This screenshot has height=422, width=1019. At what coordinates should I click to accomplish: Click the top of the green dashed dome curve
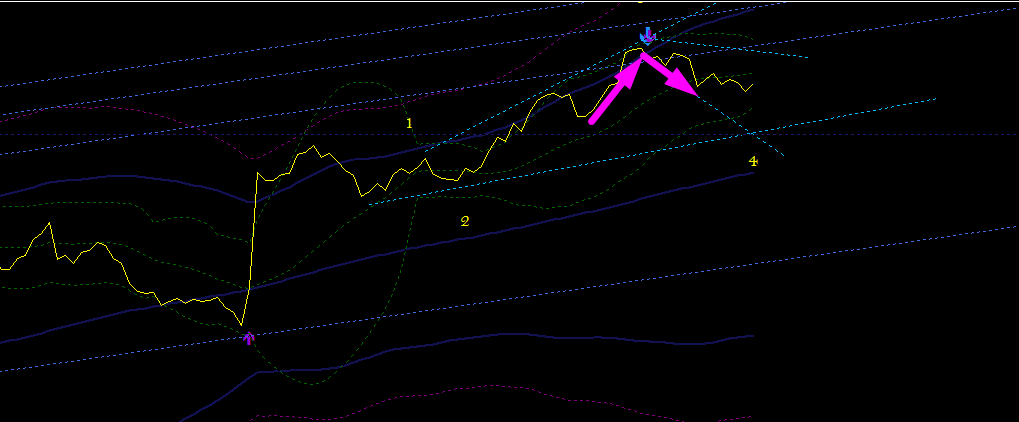359,83
